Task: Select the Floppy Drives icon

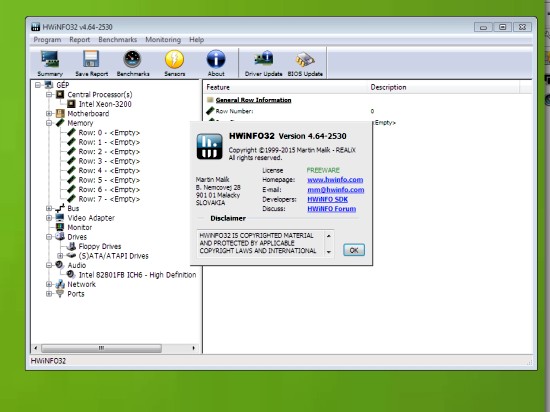Action: tap(71, 246)
